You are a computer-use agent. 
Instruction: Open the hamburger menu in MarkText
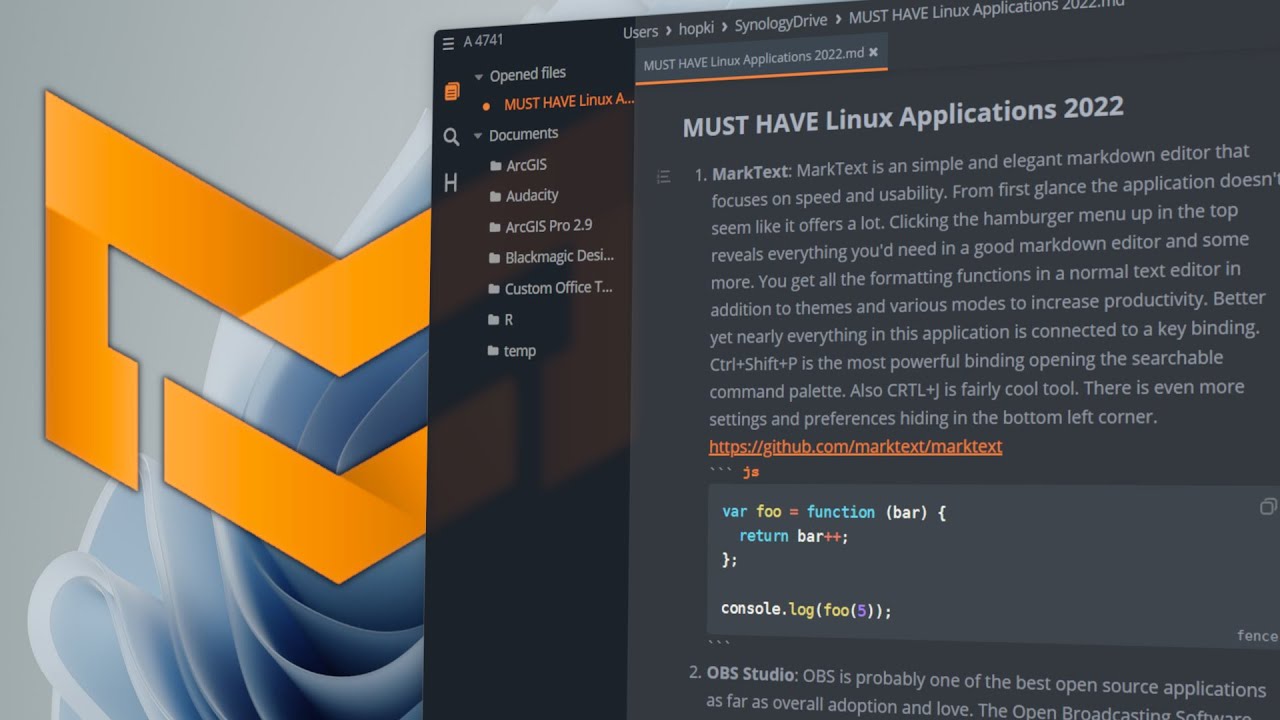tap(448, 43)
